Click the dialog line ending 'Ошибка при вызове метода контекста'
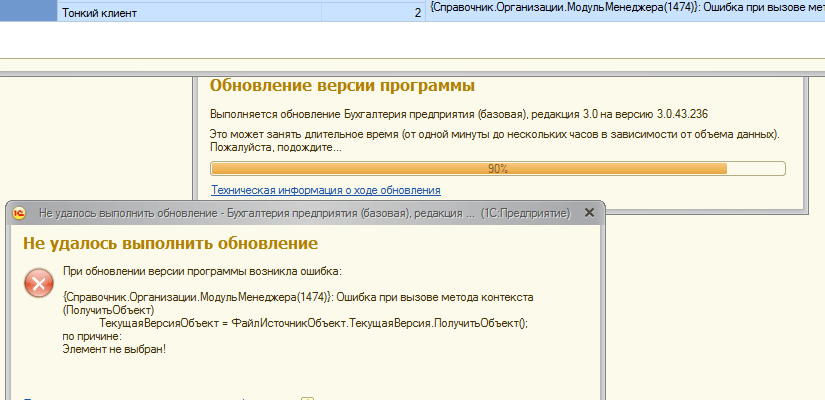This screenshot has height=400, width=825. click(298, 297)
